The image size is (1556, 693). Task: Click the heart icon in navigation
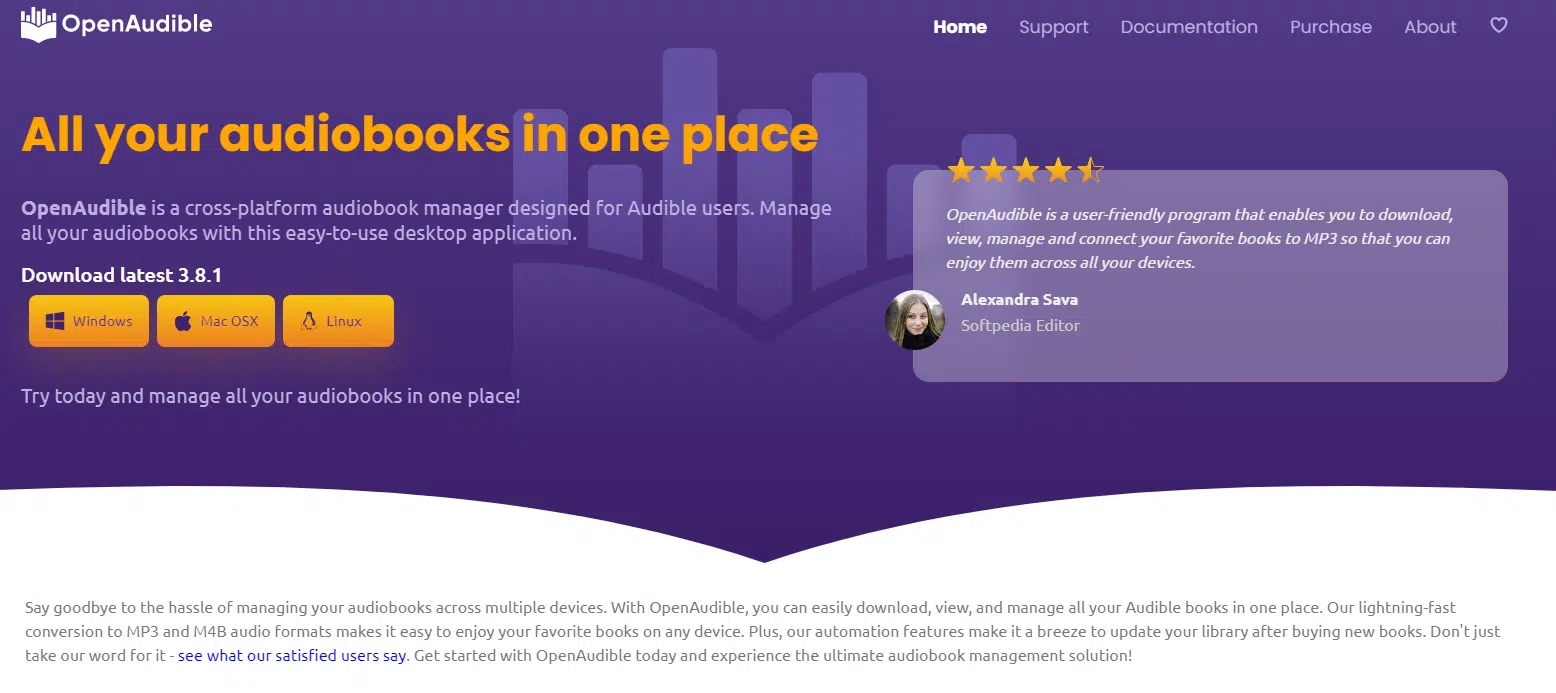coord(1498,26)
